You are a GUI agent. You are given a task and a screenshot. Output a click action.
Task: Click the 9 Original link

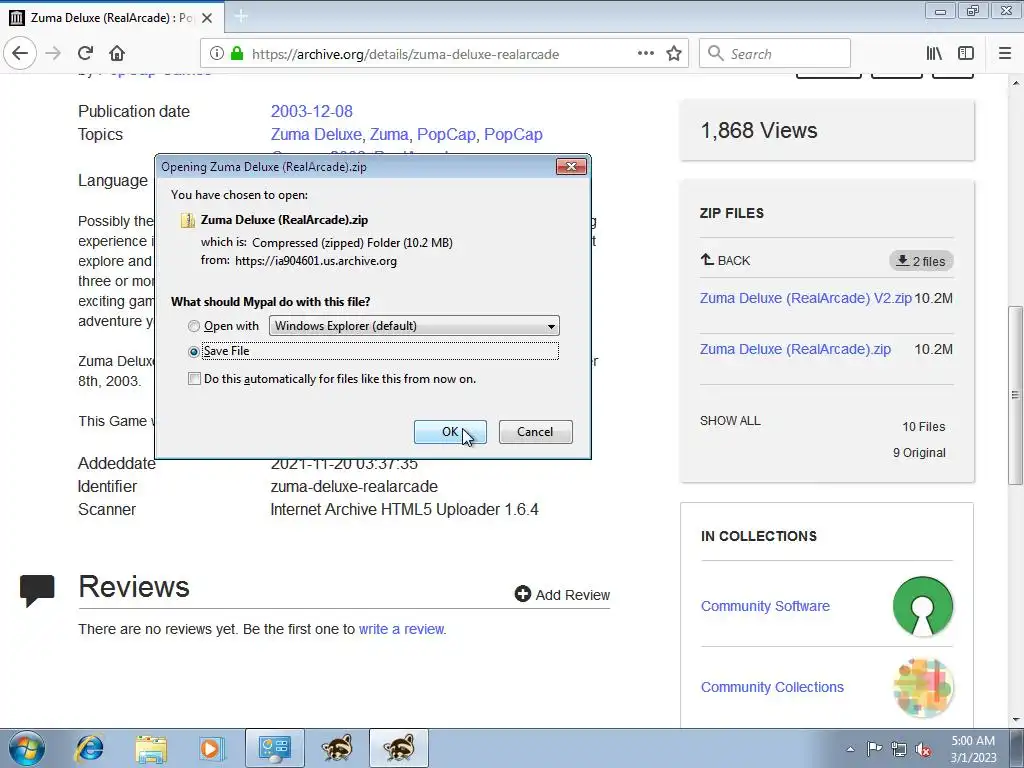pyautogui.click(x=919, y=453)
